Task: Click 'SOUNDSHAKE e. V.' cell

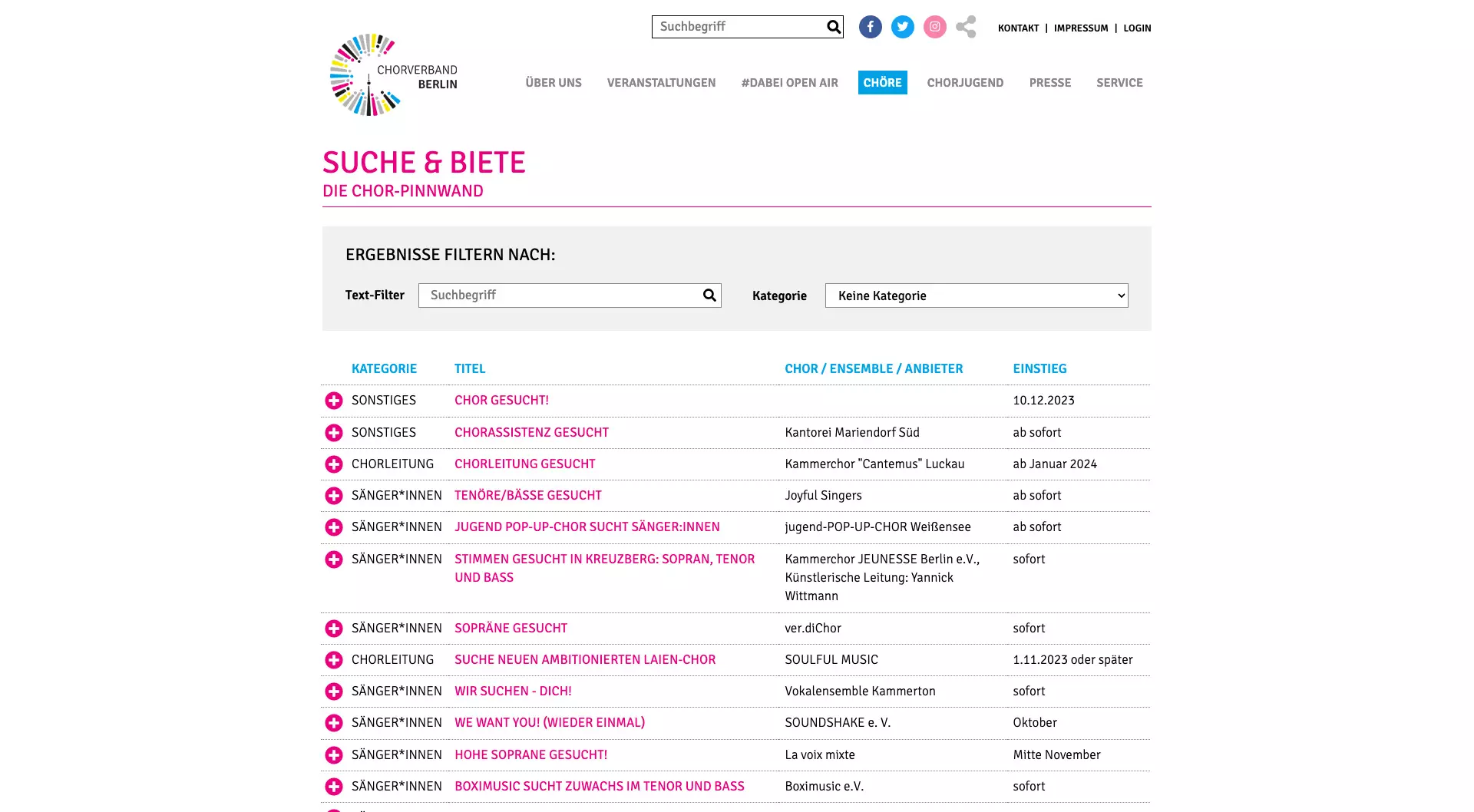Action: tap(837, 723)
